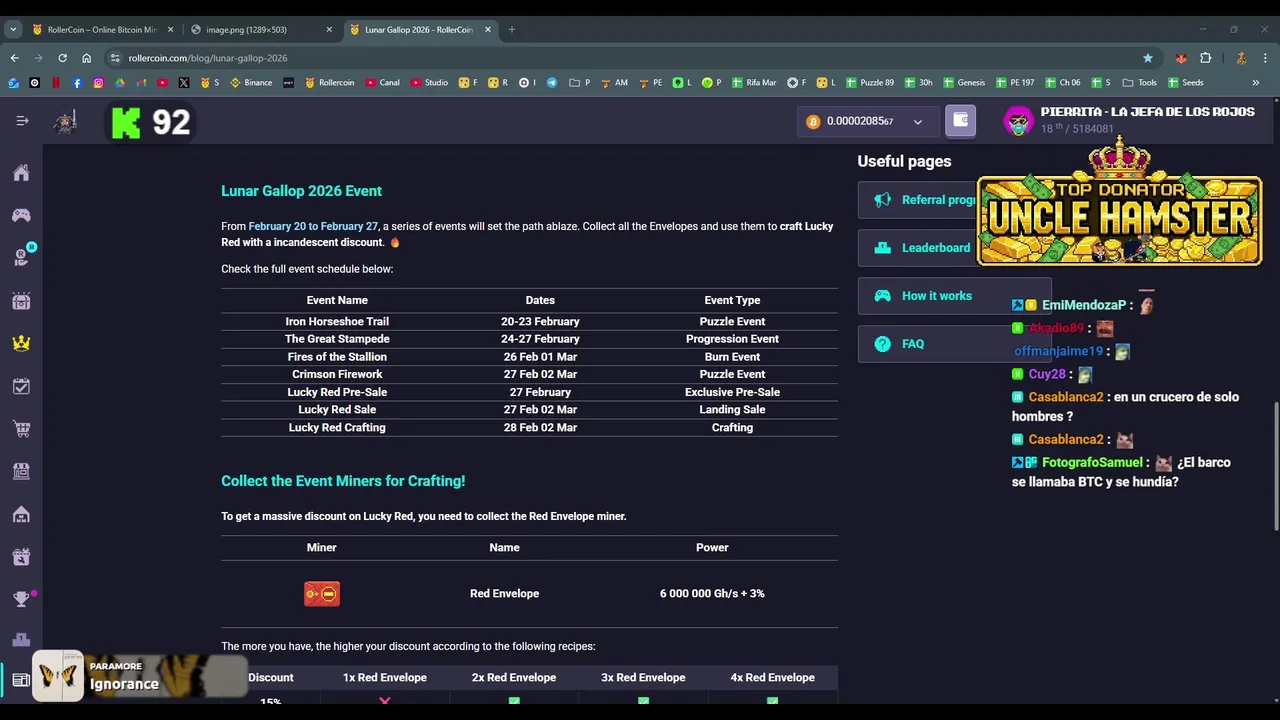Click the RollerCoin hamster logo in the header
Image resolution: width=1280 pixels, height=720 pixels.
(x=66, y=122)
